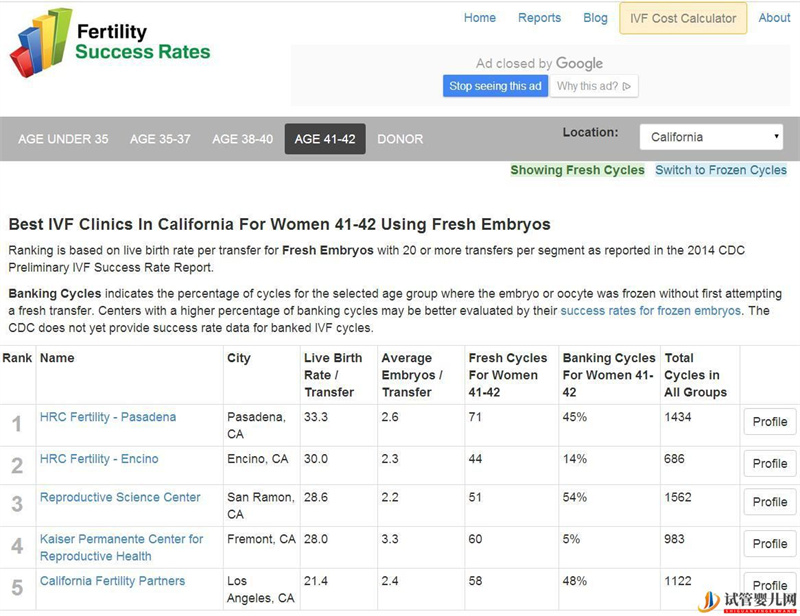Follow the success rates for frozen embryos link
Image resolution: width=800 pixels, height=616 pixels.
click(650, 311)
